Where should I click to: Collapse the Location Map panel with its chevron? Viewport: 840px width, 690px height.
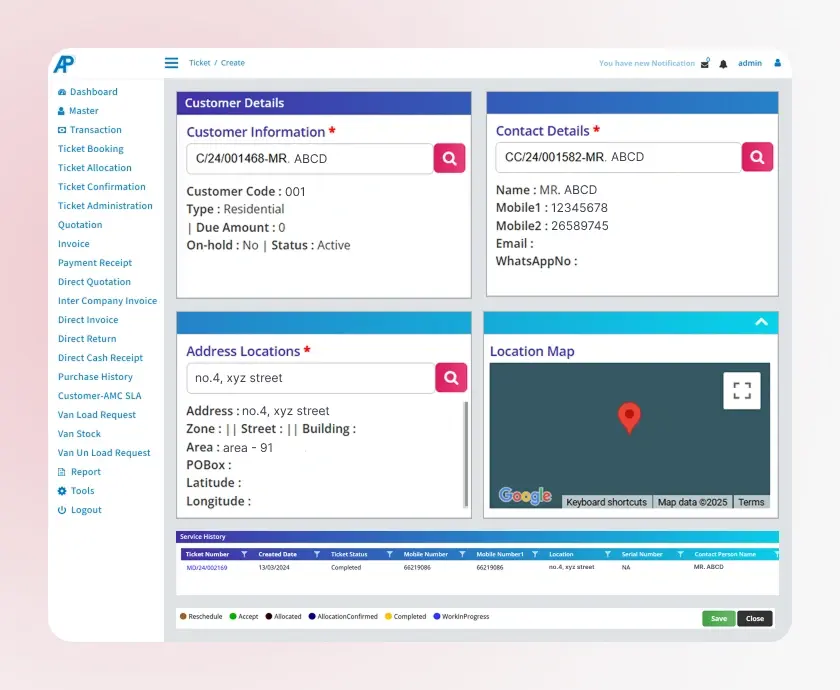[761, 322]
